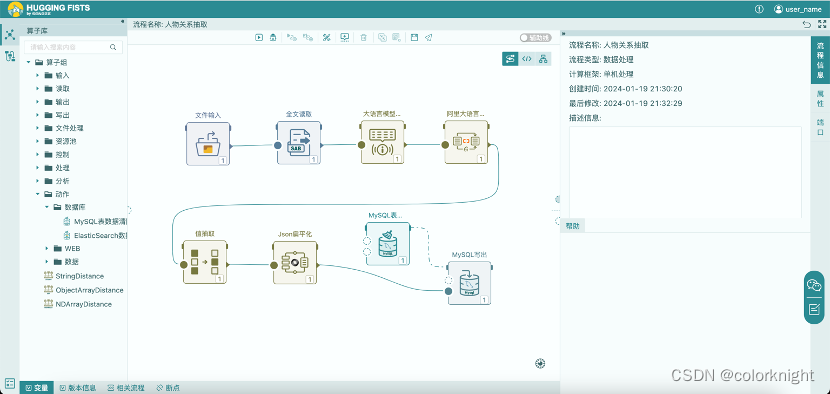
Task: Select the ObjectArrayDistance tree item
Action: (83, 290)
